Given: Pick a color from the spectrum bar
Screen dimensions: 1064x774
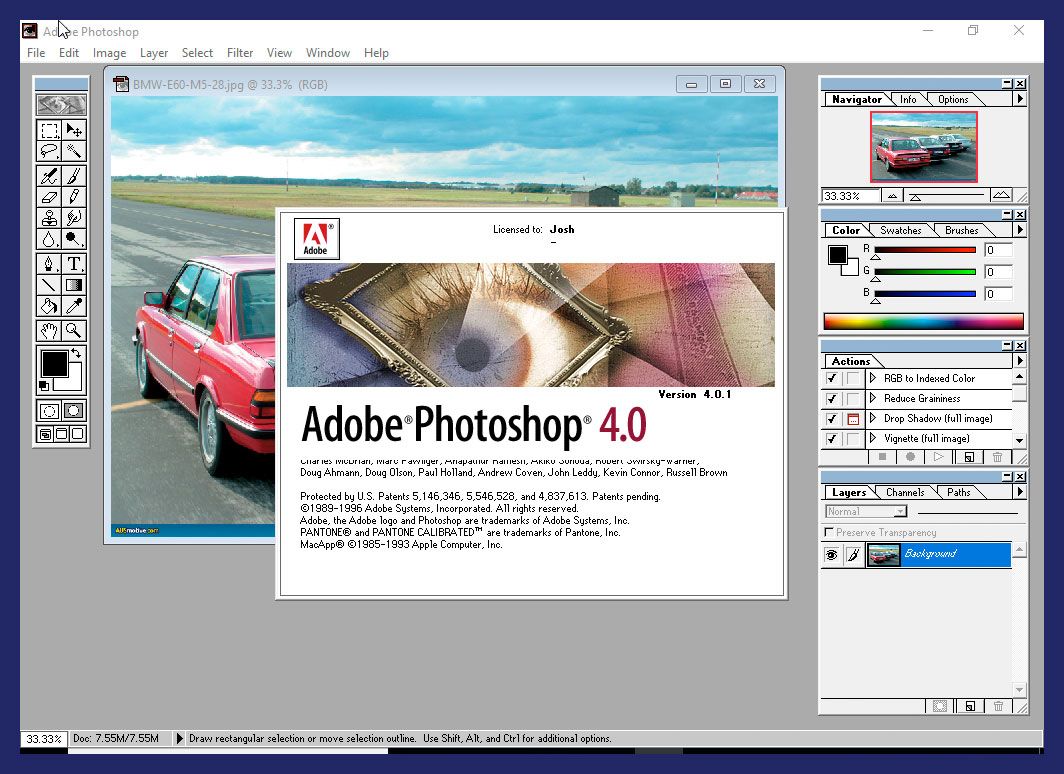Looking at the screenshot, I should pyautogui.click(x=923, y=321).
